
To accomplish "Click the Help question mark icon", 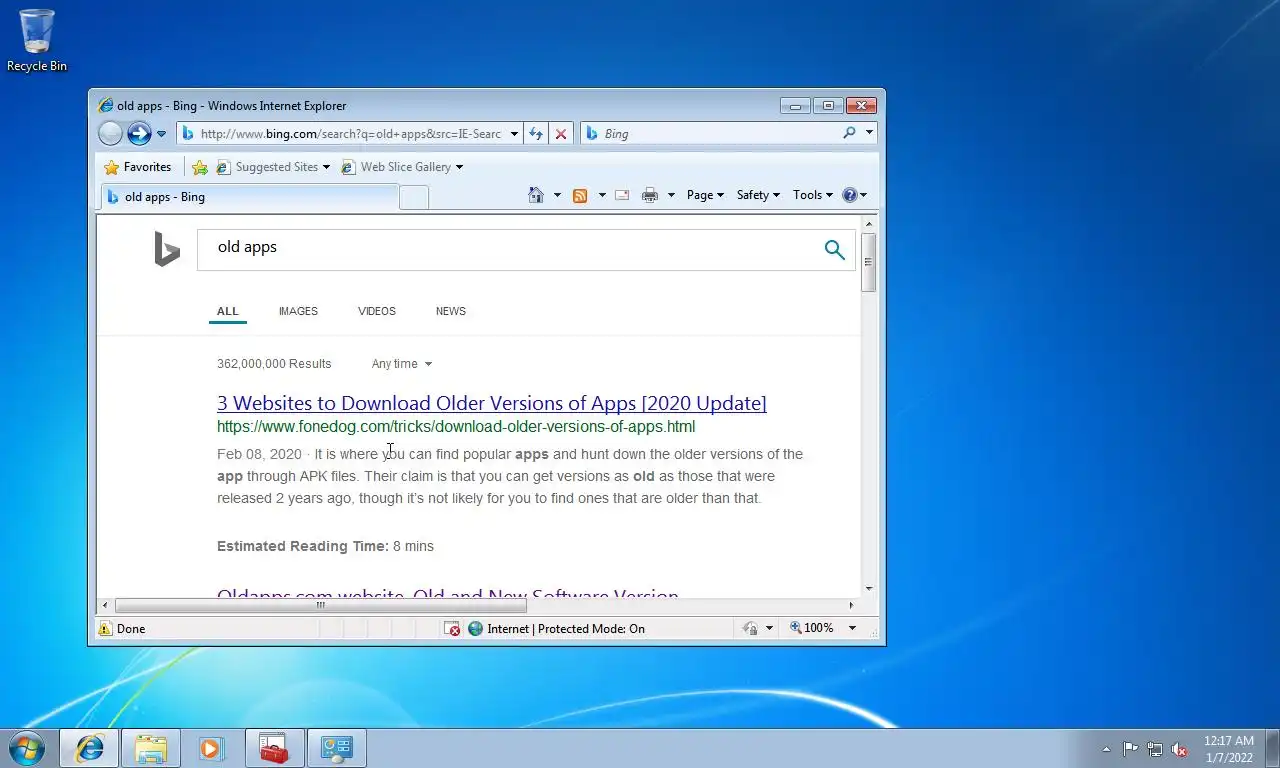I will click(850, 195).
